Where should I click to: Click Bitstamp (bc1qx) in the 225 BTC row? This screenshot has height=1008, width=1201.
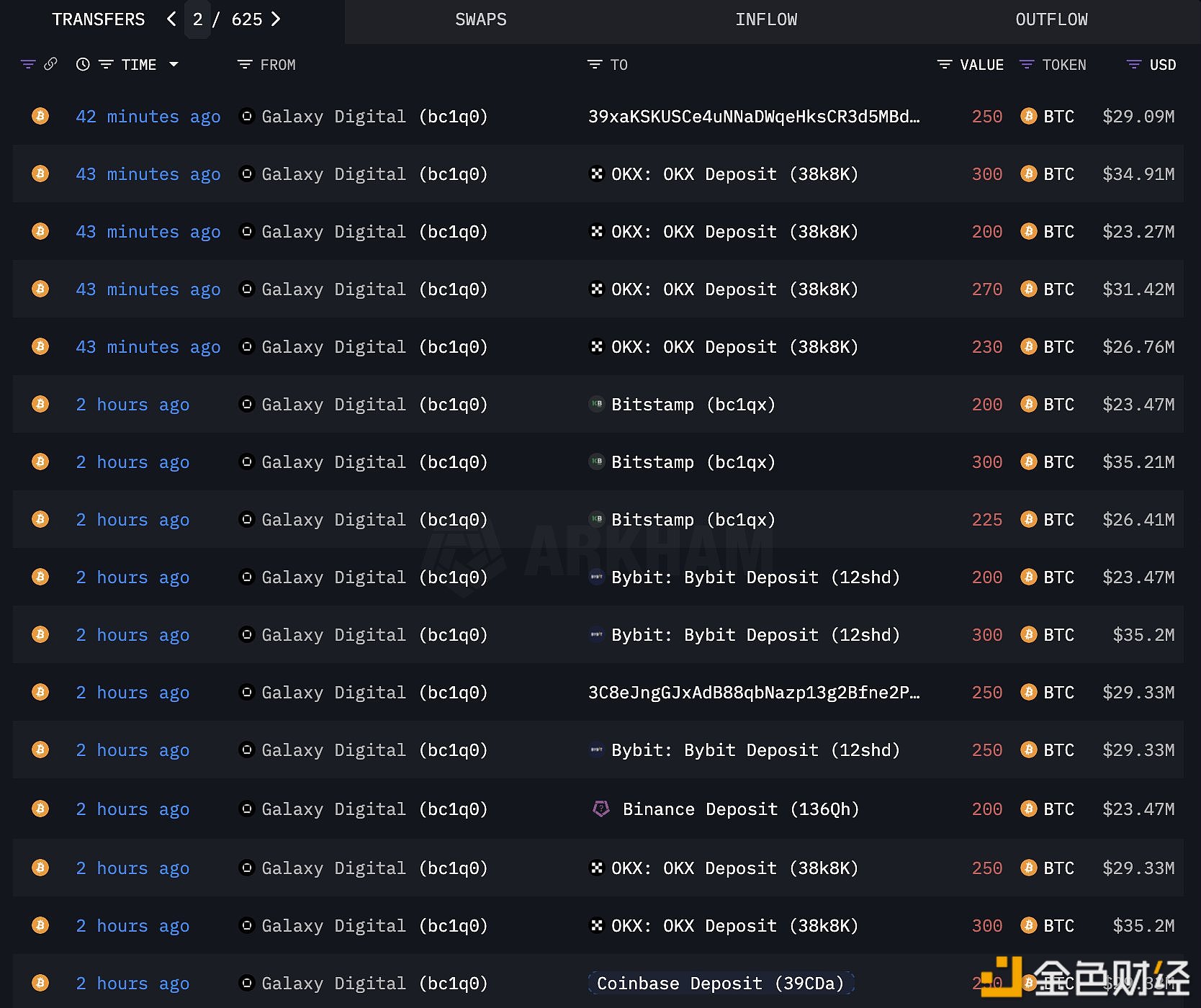pos(693,520)
